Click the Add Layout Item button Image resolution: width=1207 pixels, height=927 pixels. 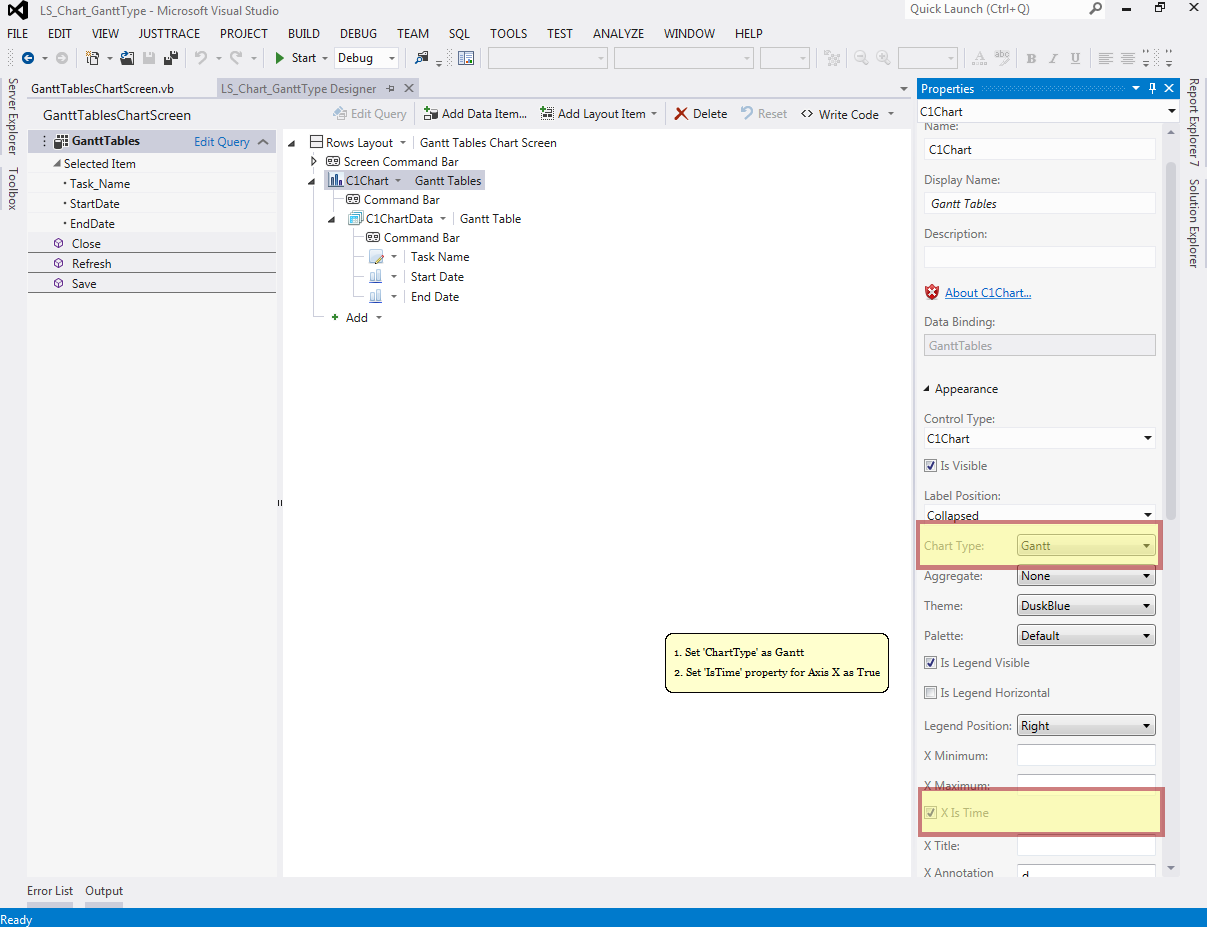(598, 114)
